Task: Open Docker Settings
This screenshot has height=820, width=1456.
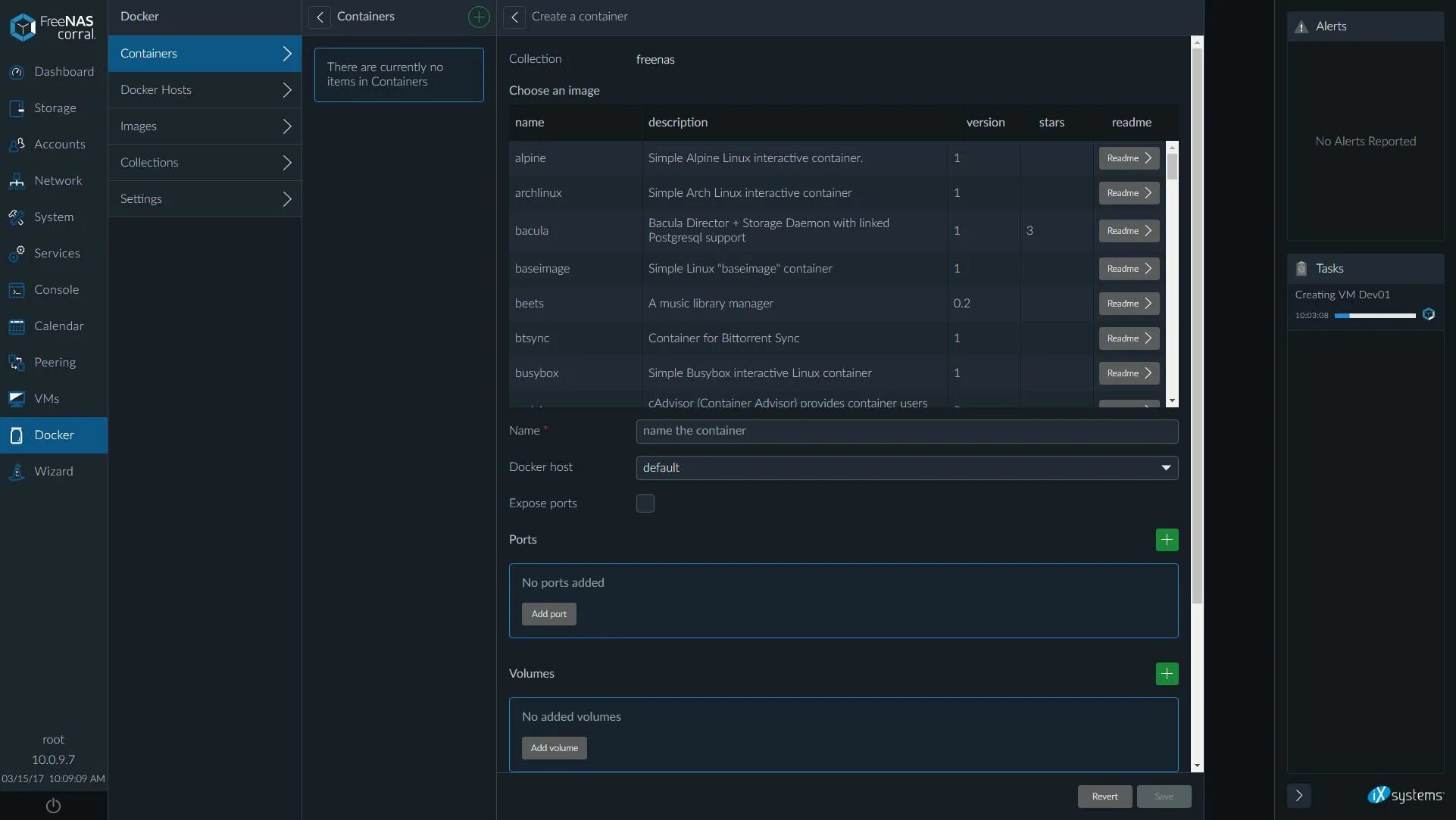Action: (205, 198)
